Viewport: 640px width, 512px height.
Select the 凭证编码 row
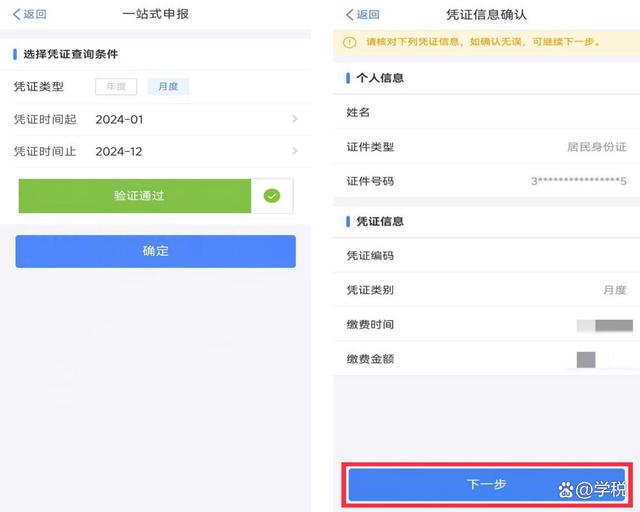[x=487, y=256]
